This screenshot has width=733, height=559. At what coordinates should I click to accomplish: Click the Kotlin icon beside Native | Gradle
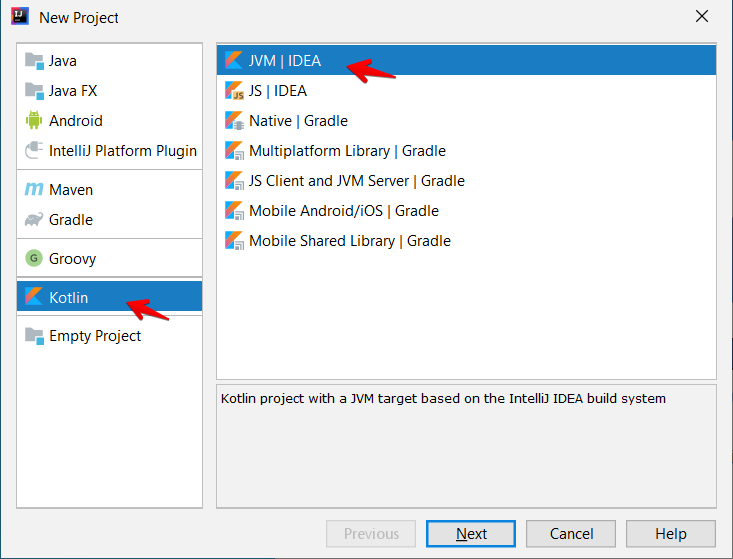point(234,121)
